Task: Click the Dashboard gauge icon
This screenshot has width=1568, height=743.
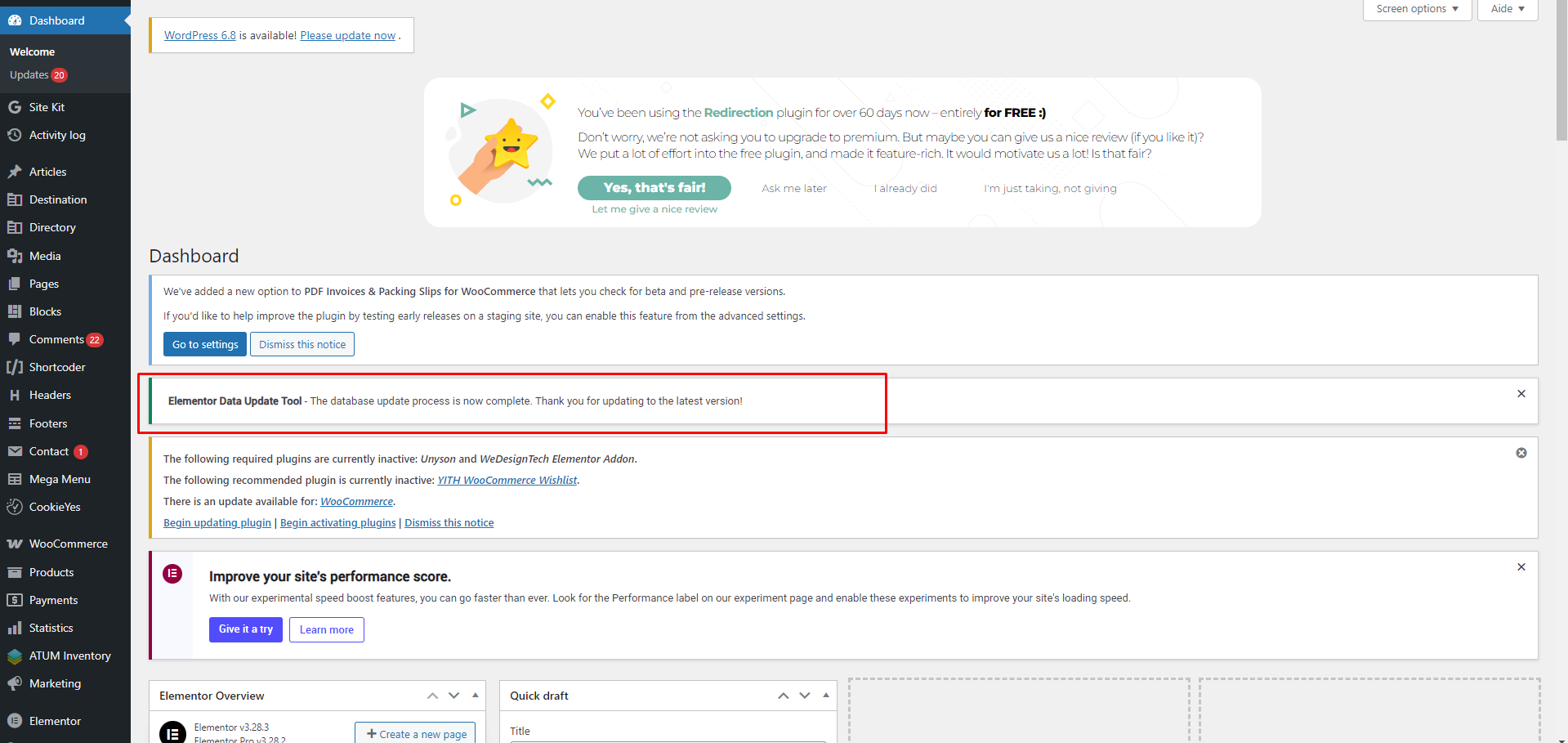Action: pyautogui.click(x=15, y=20)
